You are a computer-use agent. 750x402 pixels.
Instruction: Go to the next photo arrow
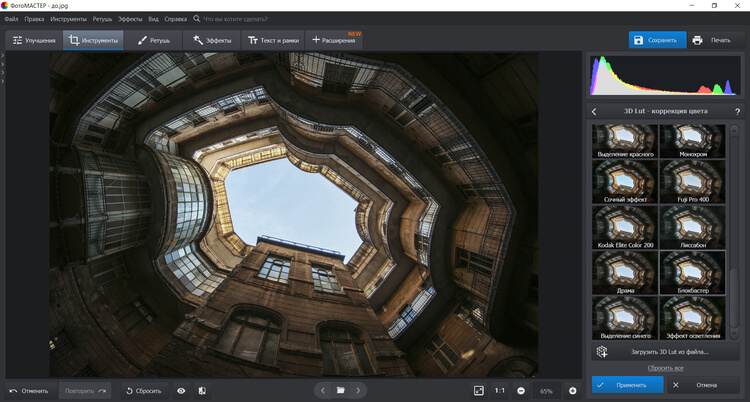[359, 390]
